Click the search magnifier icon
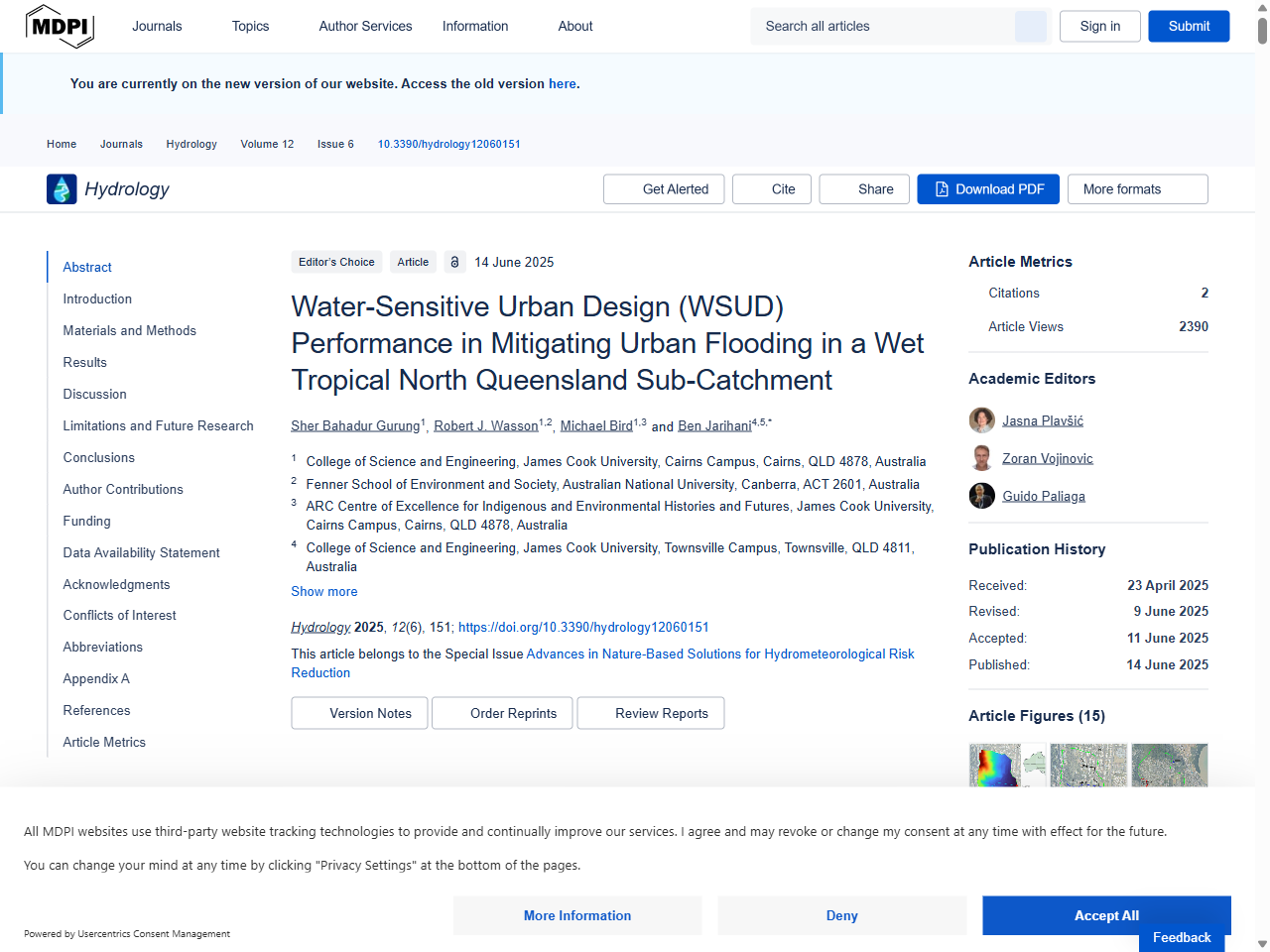The width and height of the screenshot is (1270, 952). (1030, 26)
